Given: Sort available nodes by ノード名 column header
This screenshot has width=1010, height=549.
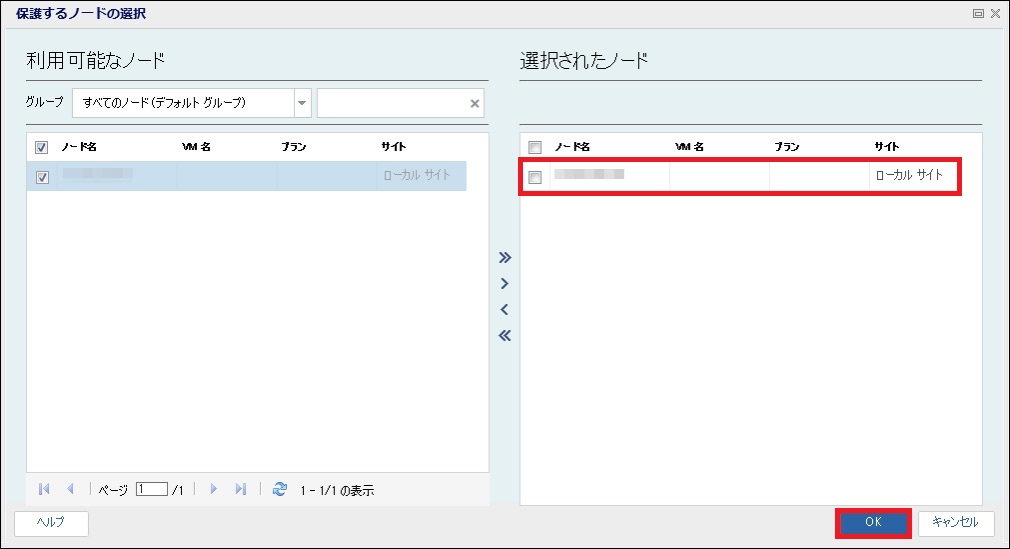Looking at the screenshot, I should (x=80, y=147).
